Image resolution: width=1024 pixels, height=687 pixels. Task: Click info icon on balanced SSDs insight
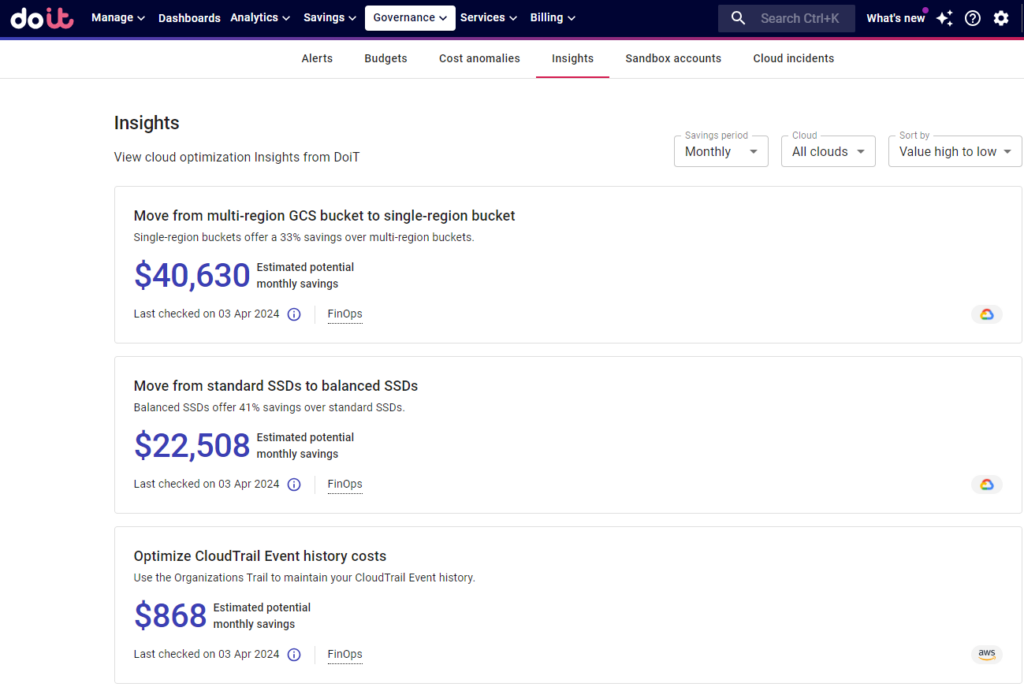pyautogui.click(x=294, y=484)
